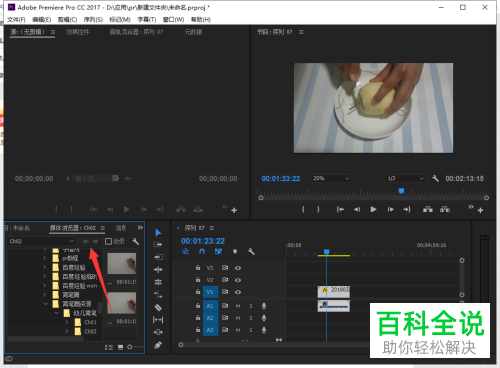Go to Out point in Program monitor
The width and height of the screenshot is (500, 368).
407,209
